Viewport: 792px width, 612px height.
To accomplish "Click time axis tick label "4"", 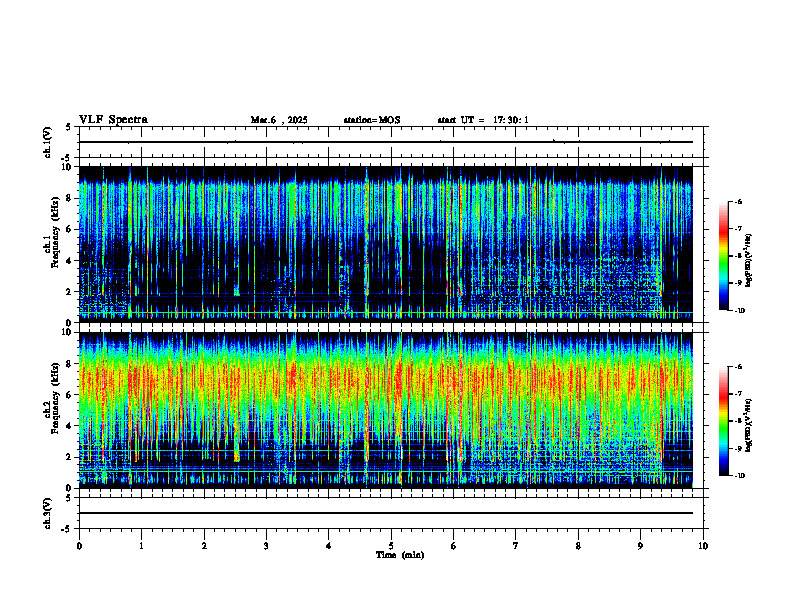I will (x=329, y=546).
